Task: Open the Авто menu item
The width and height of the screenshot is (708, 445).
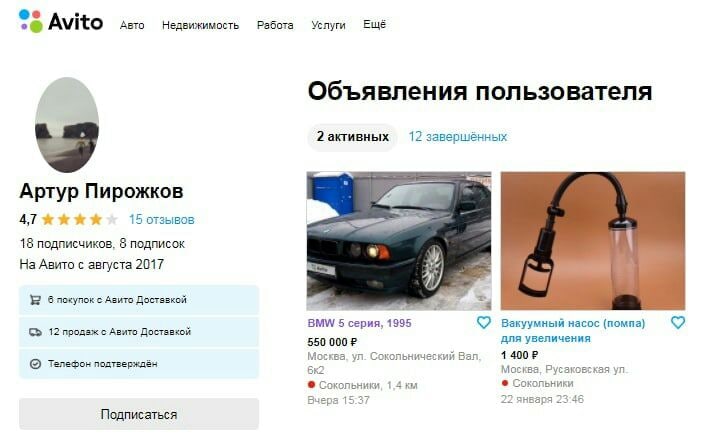Action: tap(132, 25)
